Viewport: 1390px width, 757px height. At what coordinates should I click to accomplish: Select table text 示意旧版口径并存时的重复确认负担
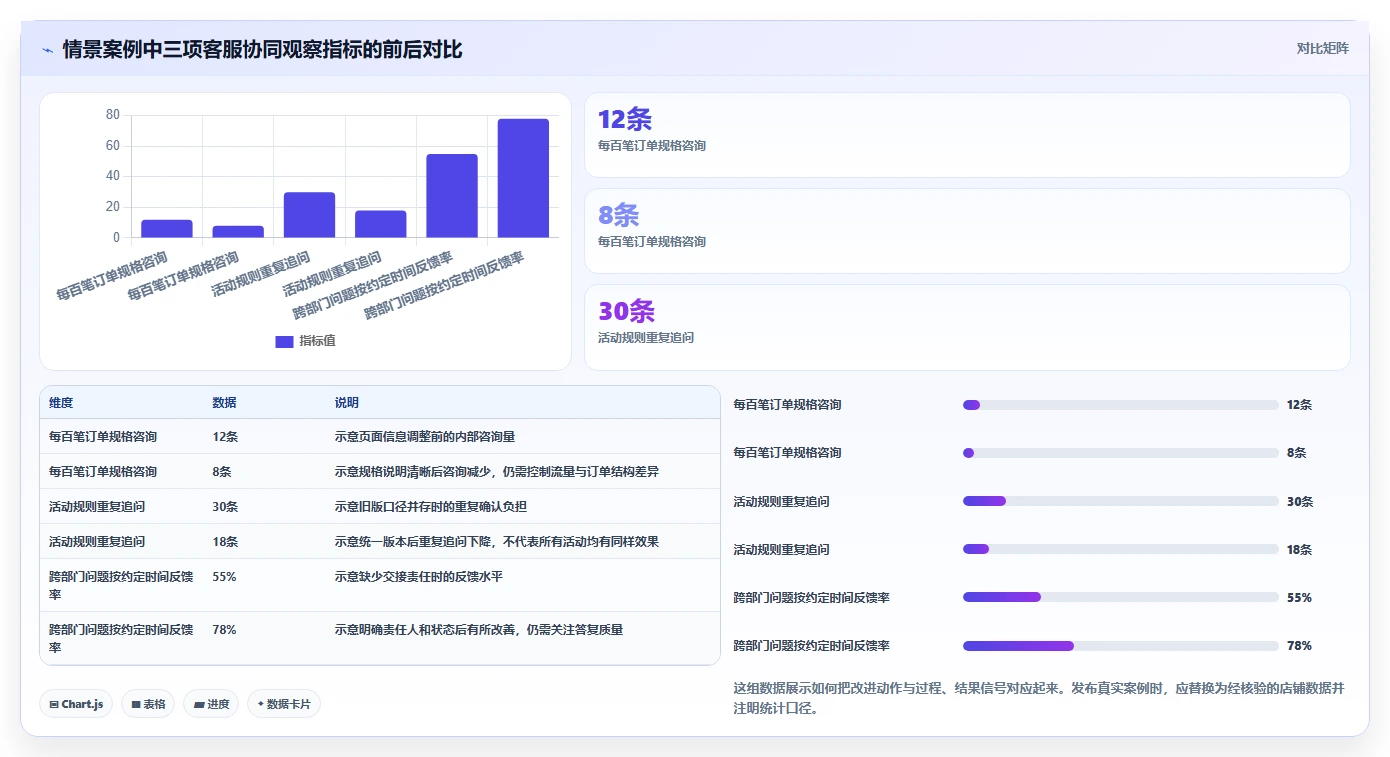point(431,507)
